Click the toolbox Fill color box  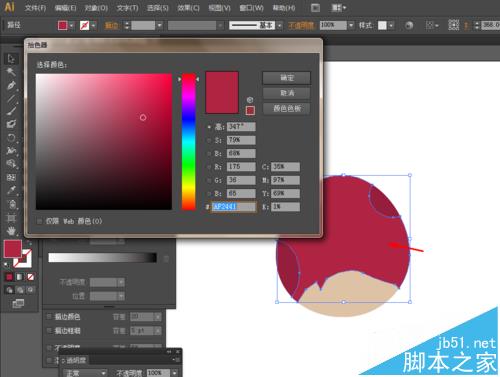click(13, 249)
